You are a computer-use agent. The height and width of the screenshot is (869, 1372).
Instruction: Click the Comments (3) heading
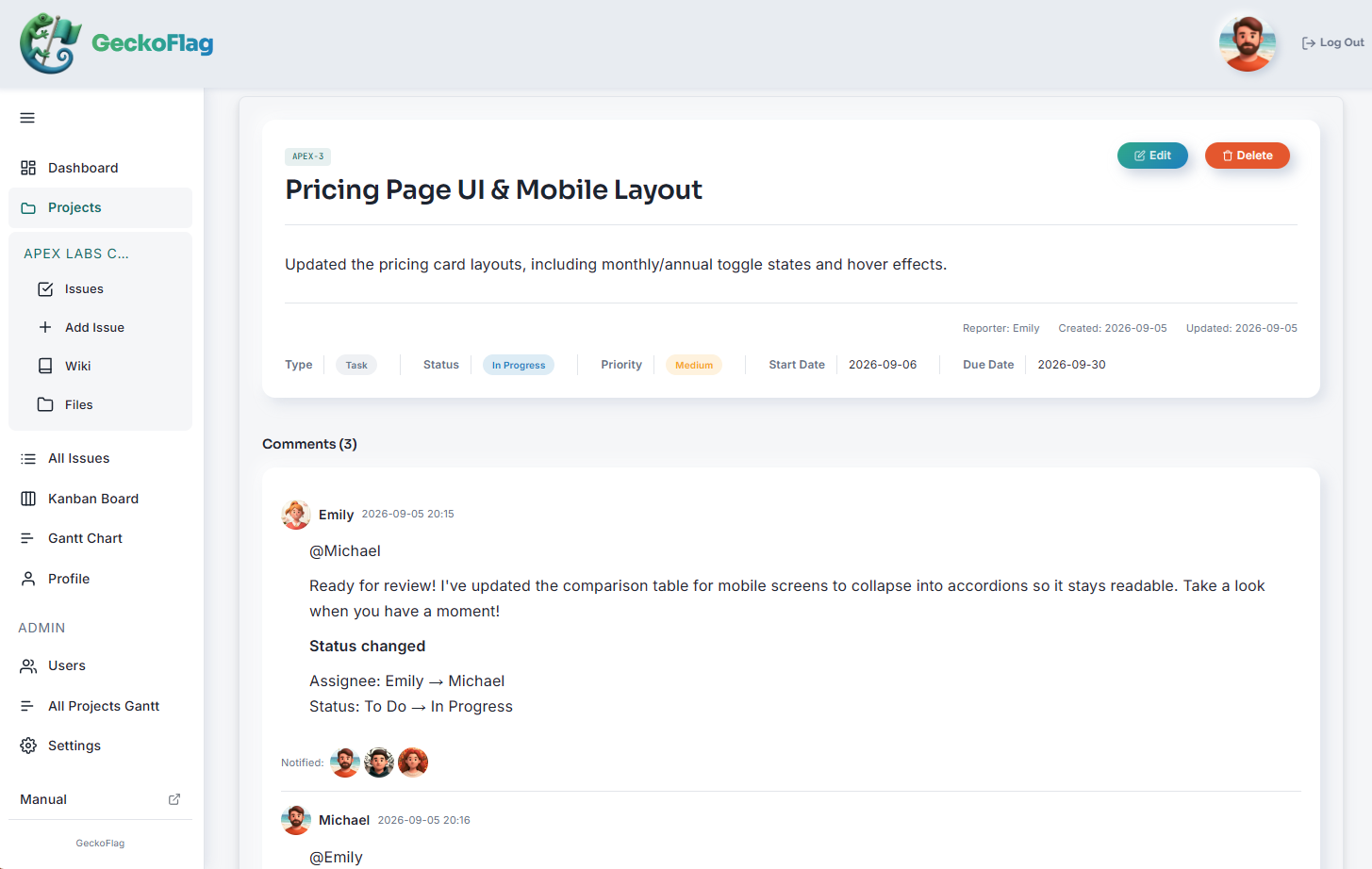(x=309, y=444)
